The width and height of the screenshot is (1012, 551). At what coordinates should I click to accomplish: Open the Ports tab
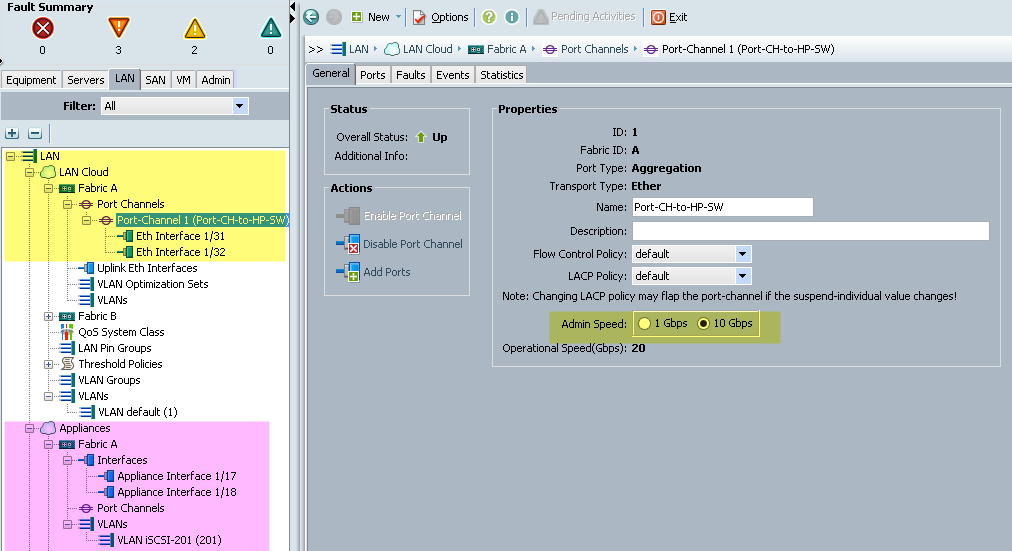(x=372, y=75)
